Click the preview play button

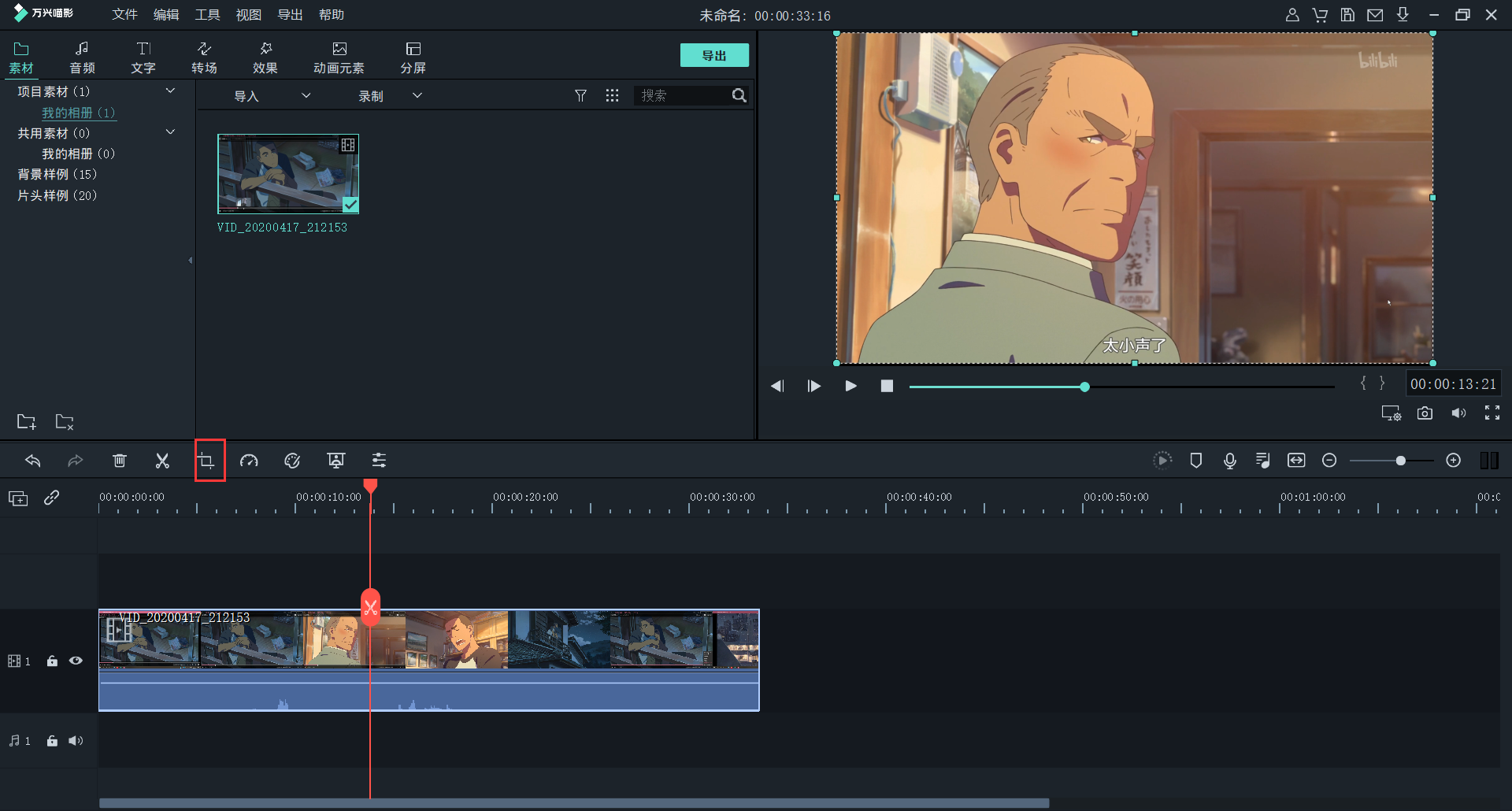coord(850,386)
